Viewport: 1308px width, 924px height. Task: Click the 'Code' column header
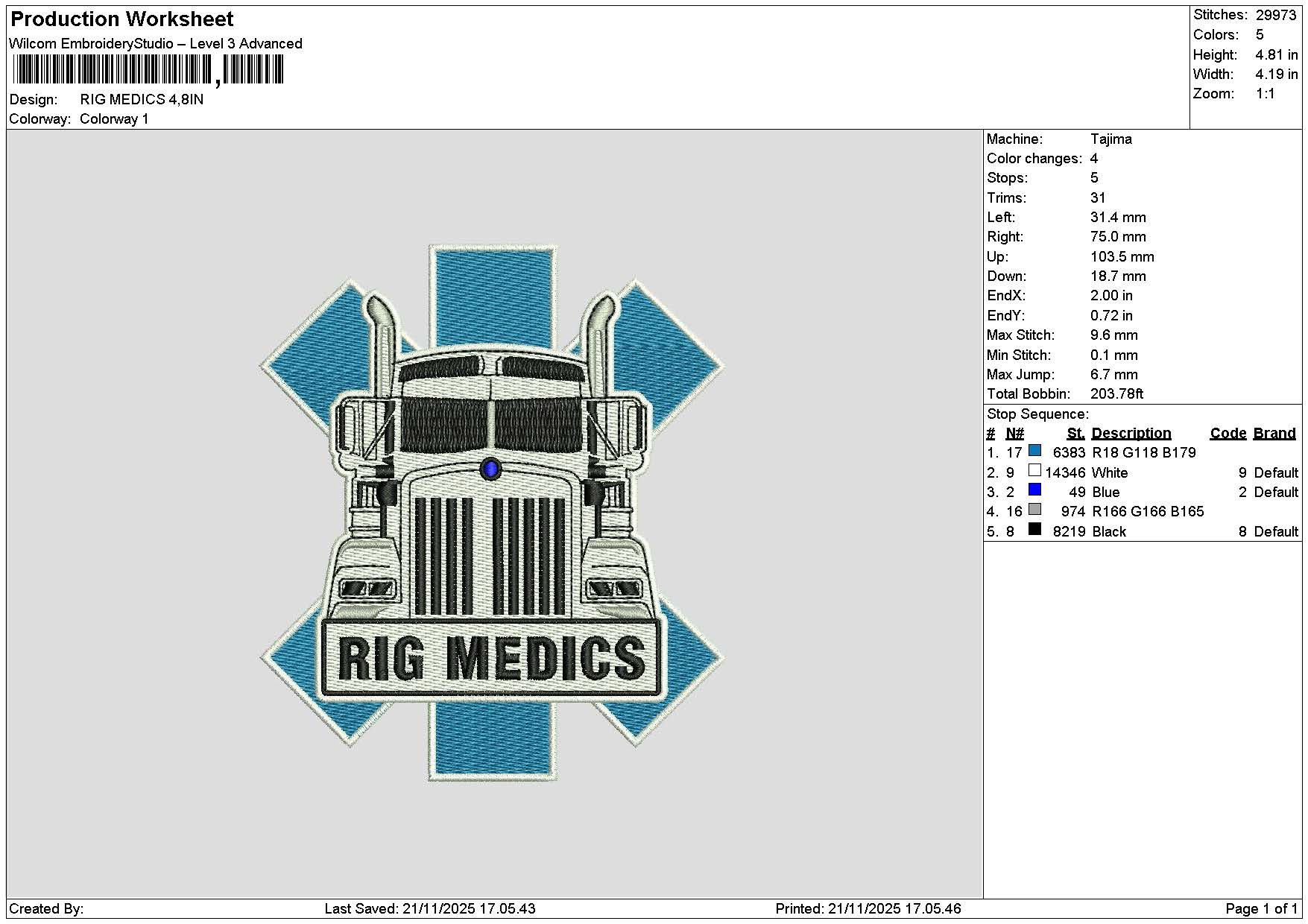coord(1228,433)
